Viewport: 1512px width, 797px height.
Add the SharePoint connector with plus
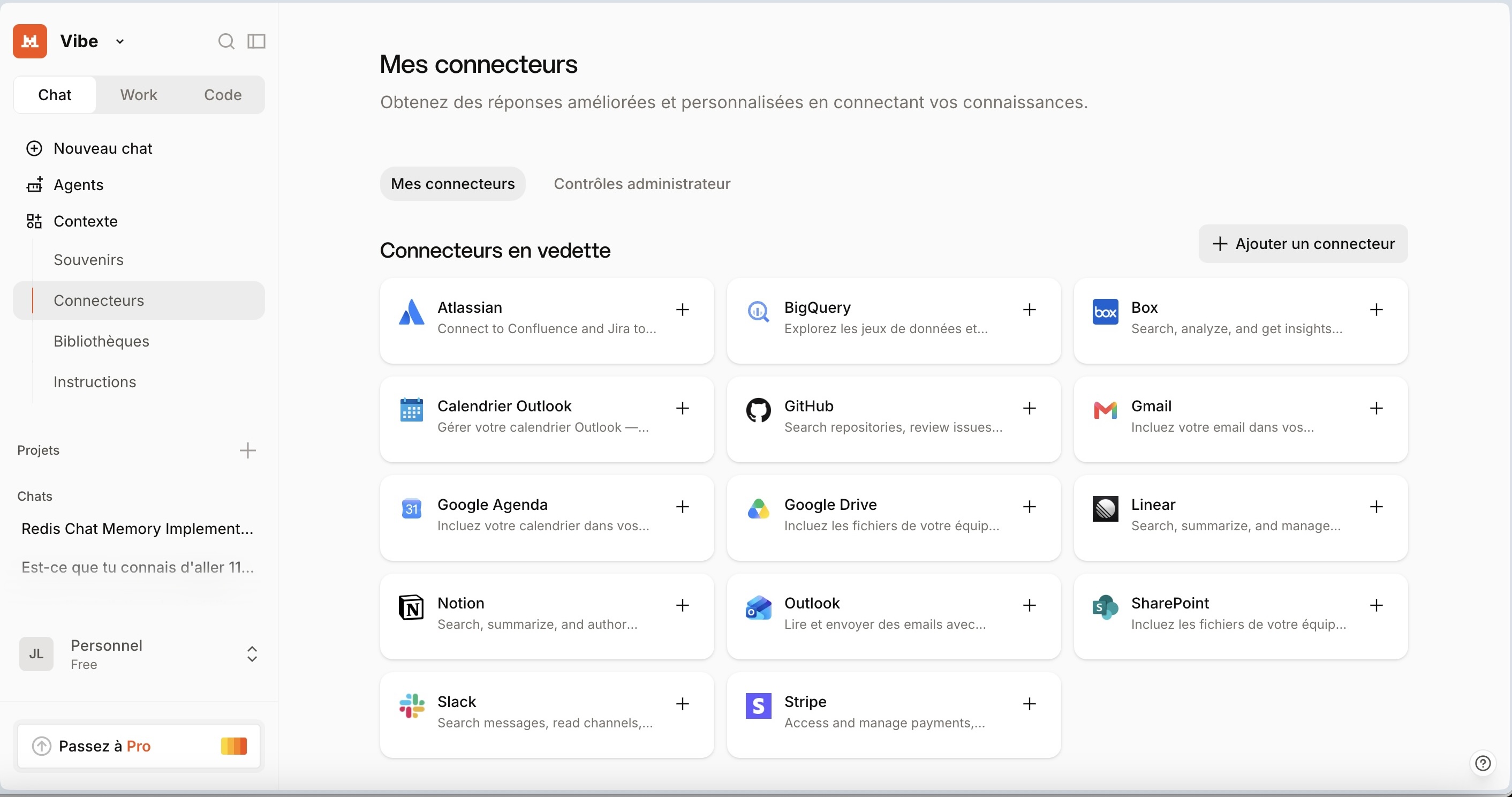click(1376, 606)
